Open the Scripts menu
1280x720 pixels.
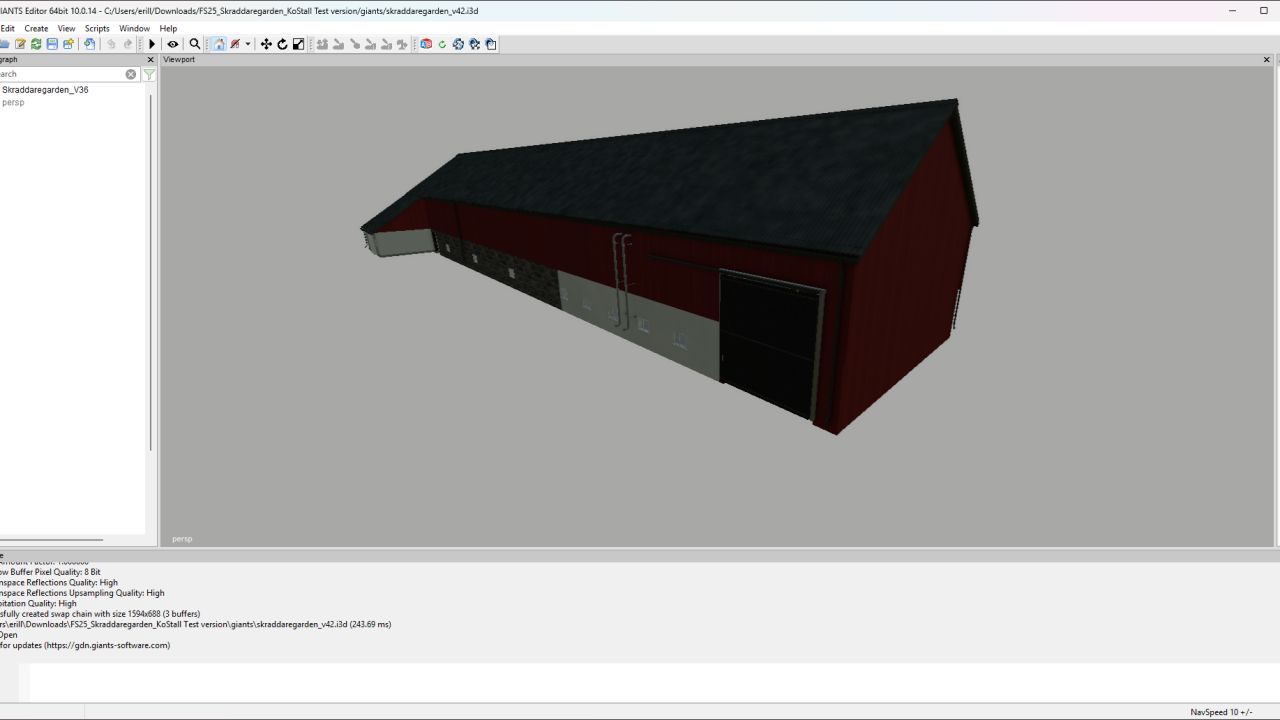click(x=97, y=28)
